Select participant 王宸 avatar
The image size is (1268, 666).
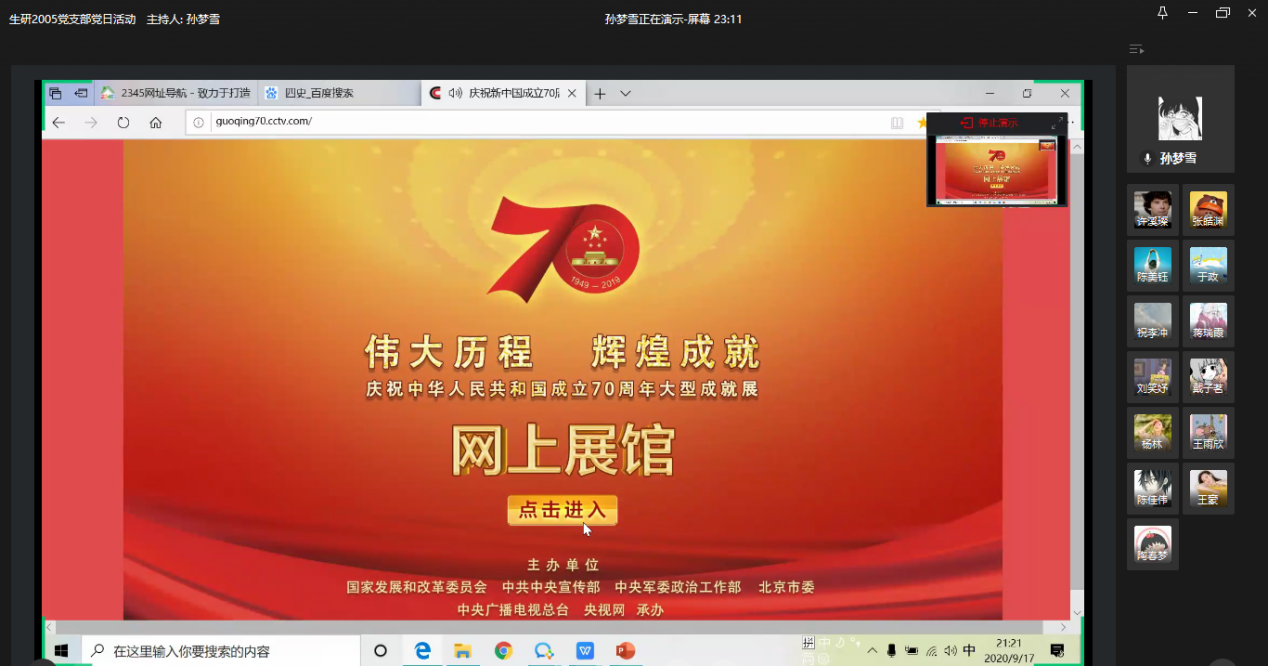(x=1208, y=488)
